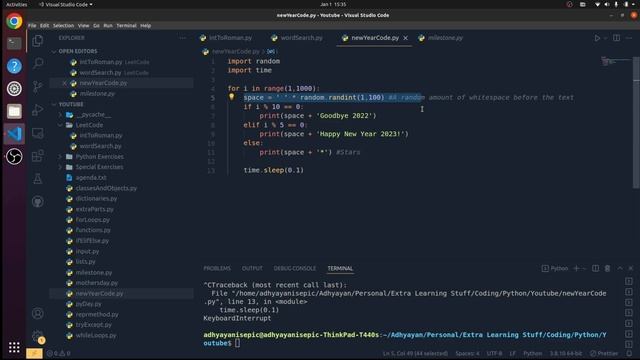Open the Testing flask view
Image resolution: width=640 pixels, height=360 pixels.
[x=38, y=179]
